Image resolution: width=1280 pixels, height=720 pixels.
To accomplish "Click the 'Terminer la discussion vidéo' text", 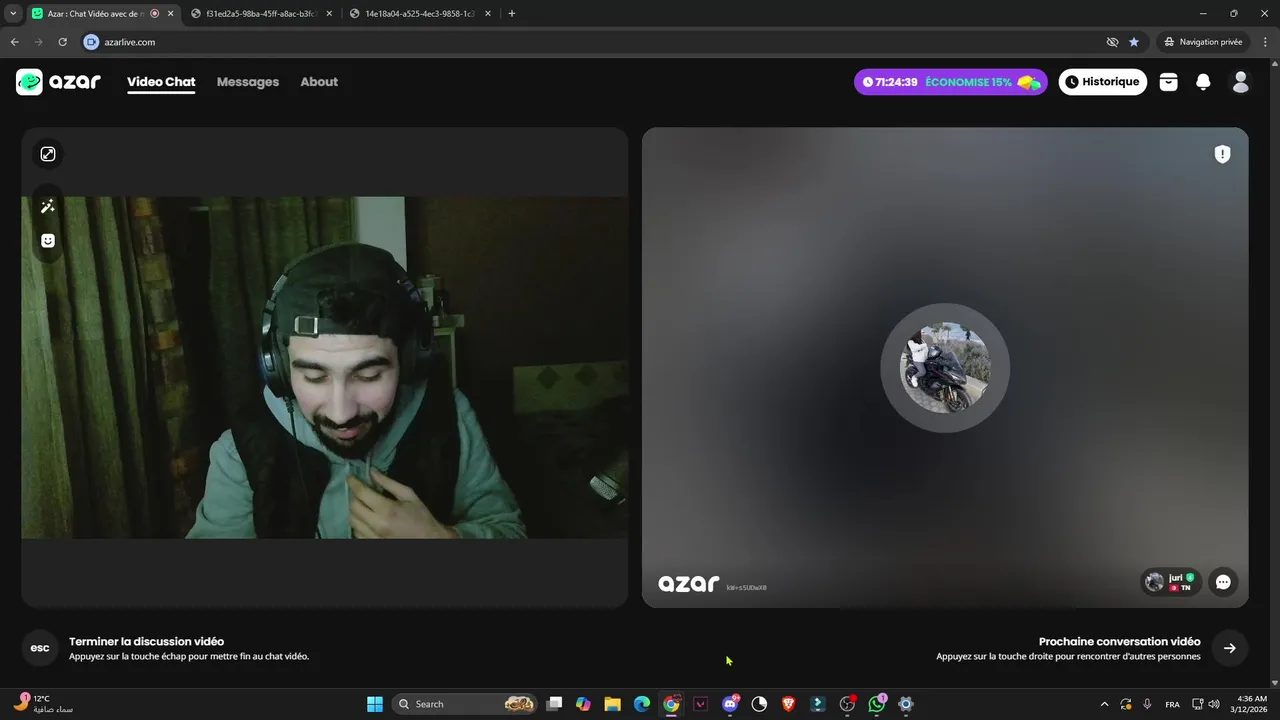I will [147, 641].
